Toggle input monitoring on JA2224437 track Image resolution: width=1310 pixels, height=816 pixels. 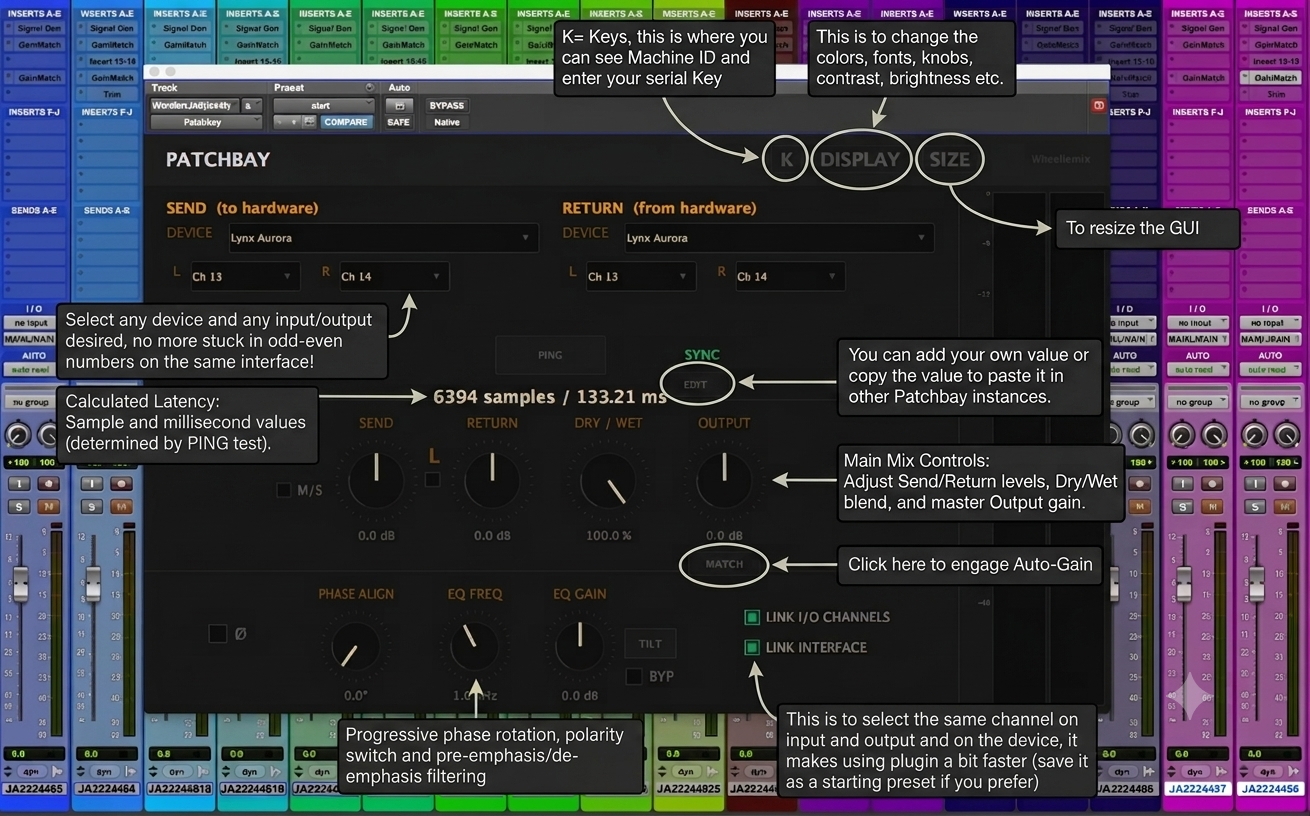click(1183, 483)
